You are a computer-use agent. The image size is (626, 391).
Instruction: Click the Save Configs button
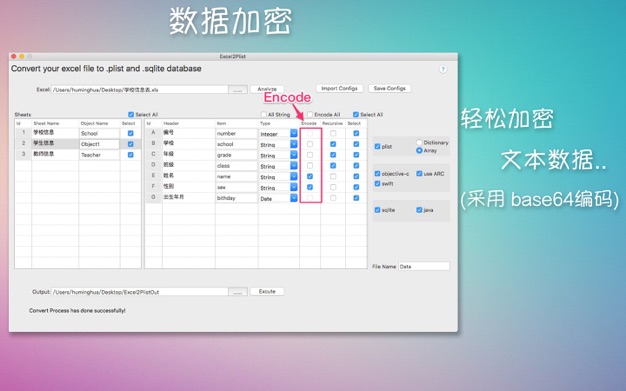click(x=389, y=88)
